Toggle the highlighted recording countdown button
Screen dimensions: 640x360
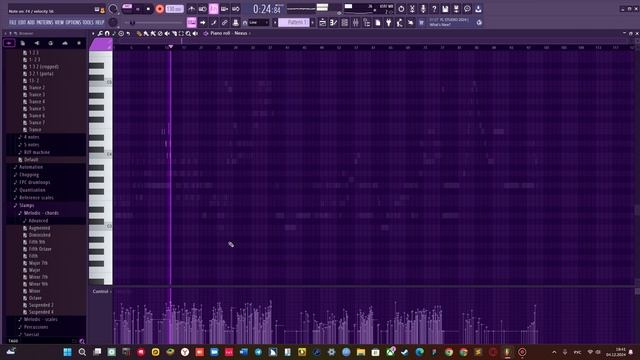[213, 9]
